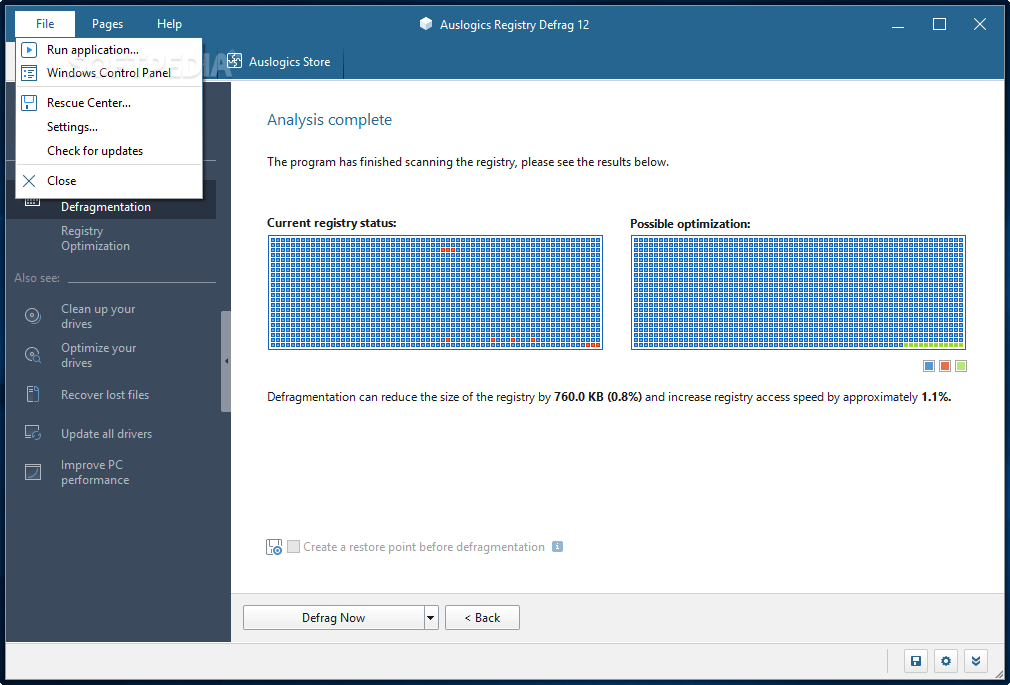Enable Create a restore point before defragmentation
This screenshot has width=1010, height=685.
[x=293, y=546]
